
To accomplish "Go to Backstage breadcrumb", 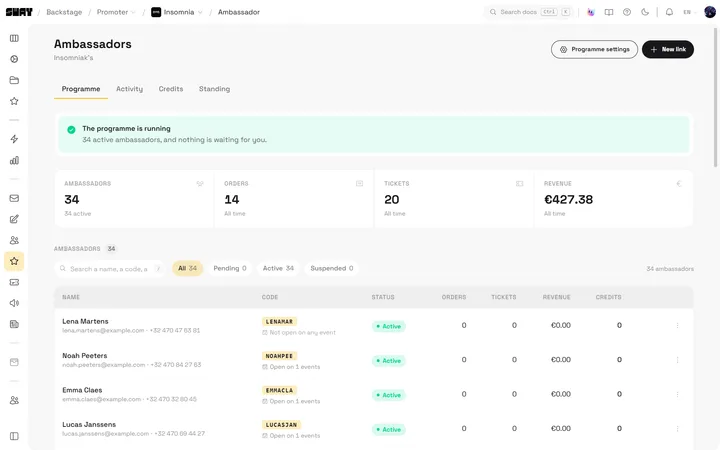I will coord(64,12).
